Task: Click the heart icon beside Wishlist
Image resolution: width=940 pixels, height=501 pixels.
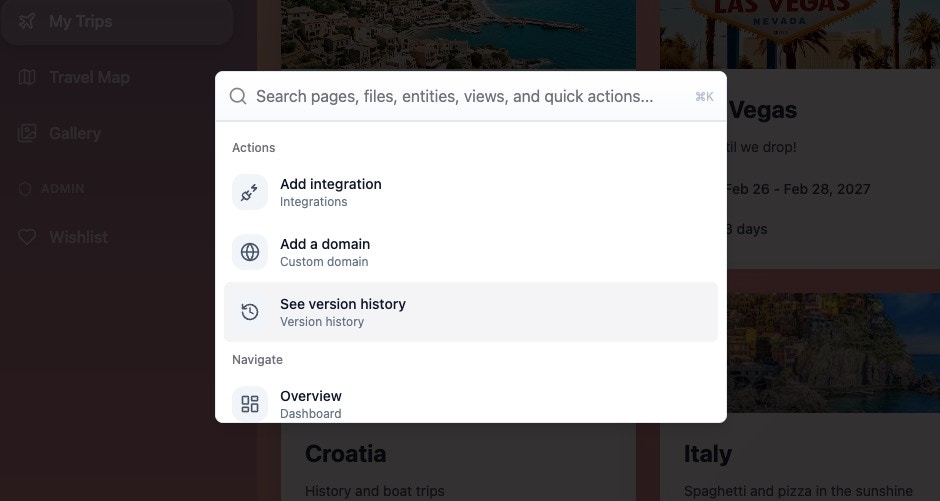Action: [x=27, y=237]
